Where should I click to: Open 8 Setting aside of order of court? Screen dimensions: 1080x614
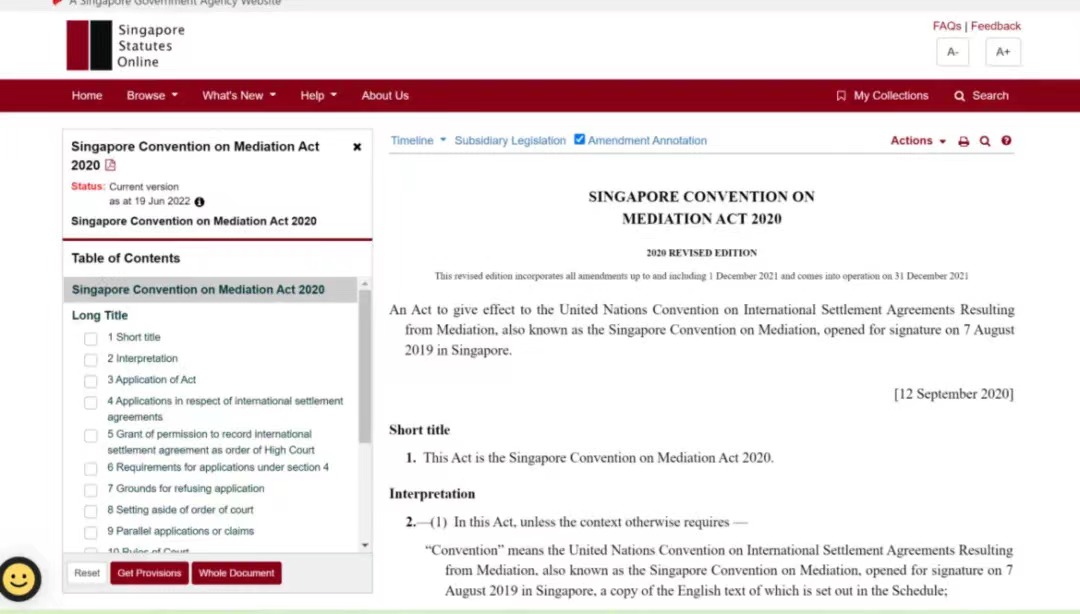click(180, 510)
